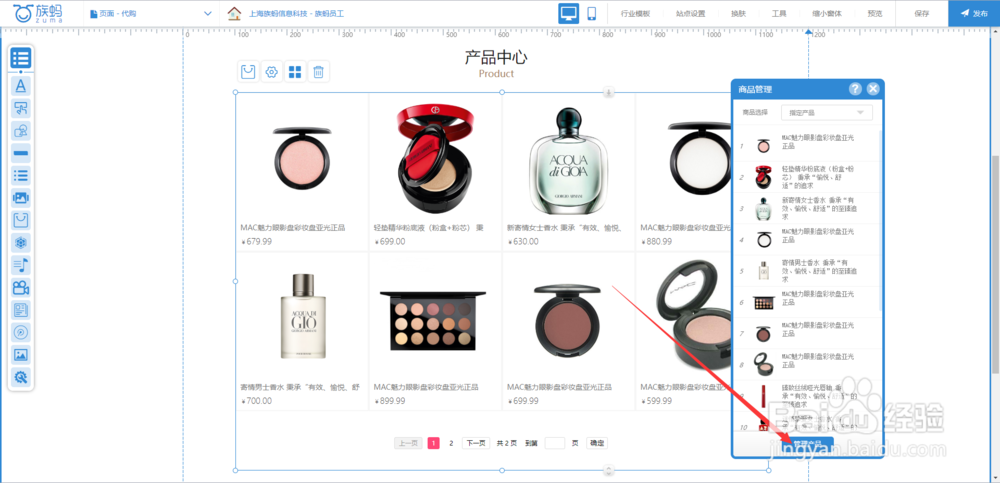This screenshot has width=1000, height=483.
Task: Close the 商品管理 panel
Action: [x=872, y=89]
